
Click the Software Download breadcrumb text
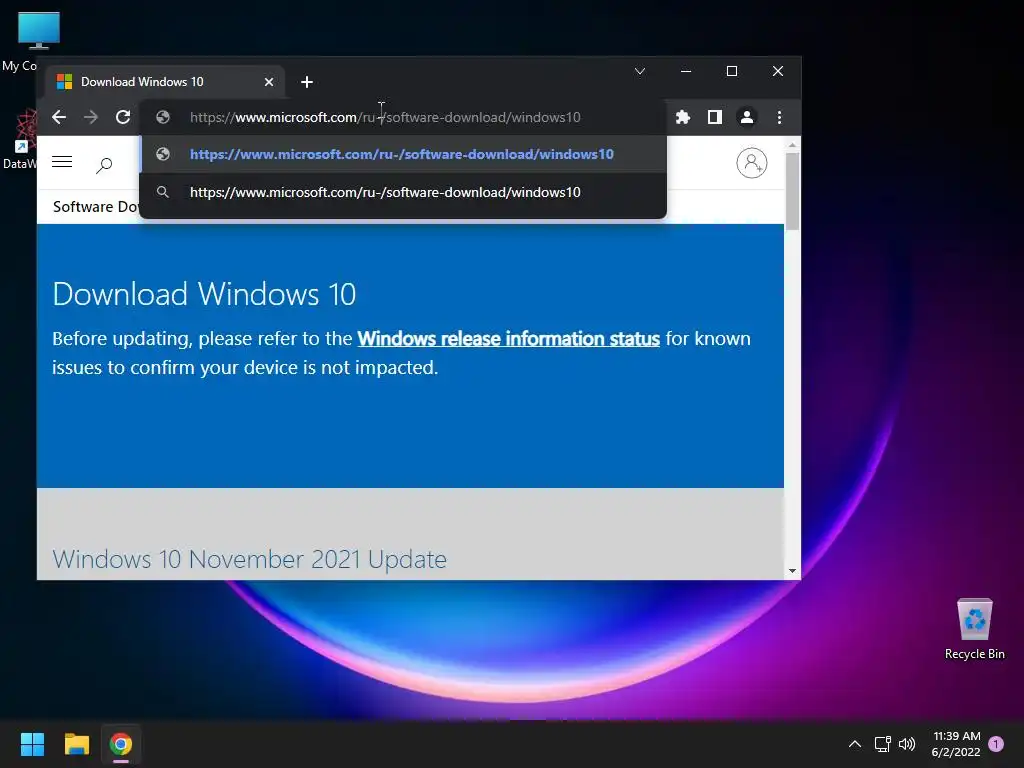[x=95, y=207]
